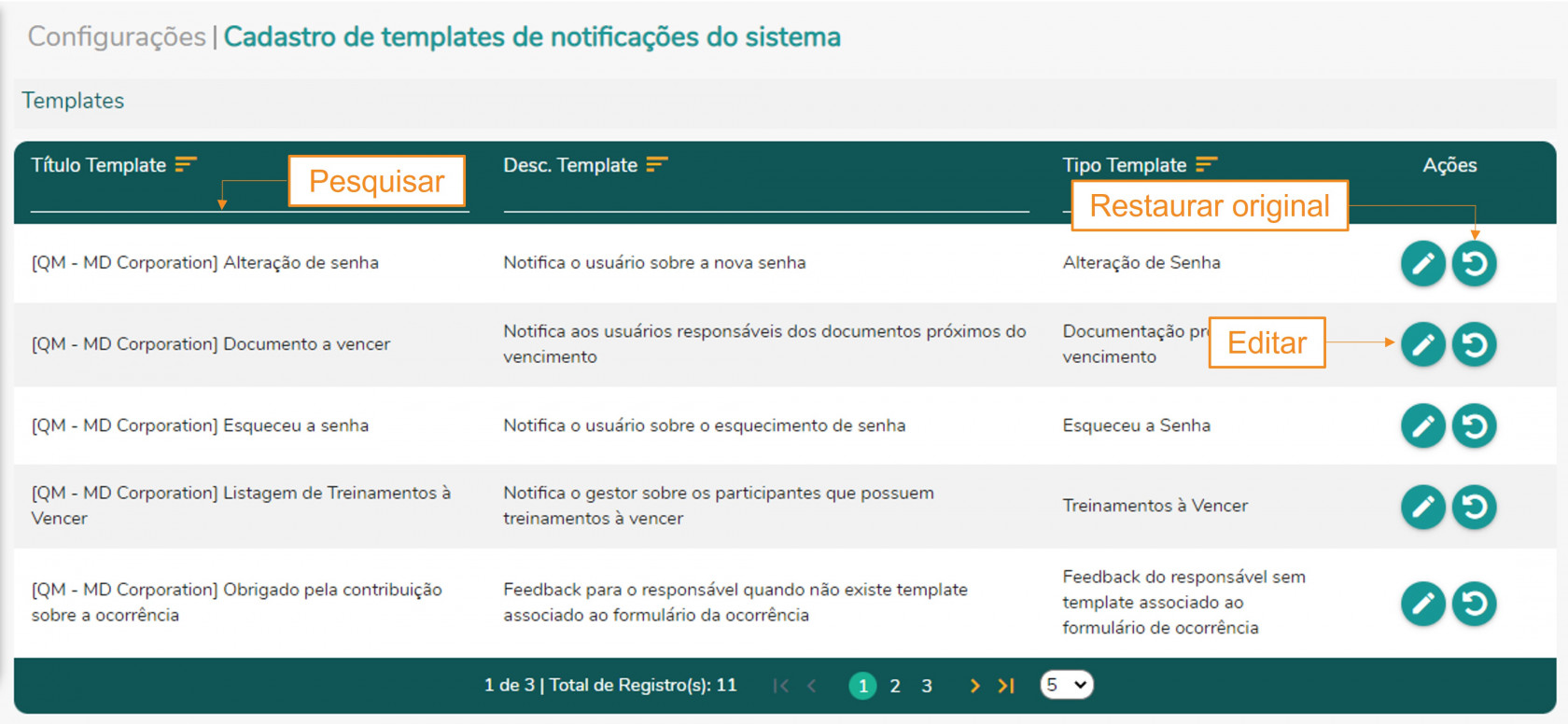Click 'Feedback do responsável sem template associado' type cell
Viewport: 1568px width, 724px height.
(x=1183, y=603)
